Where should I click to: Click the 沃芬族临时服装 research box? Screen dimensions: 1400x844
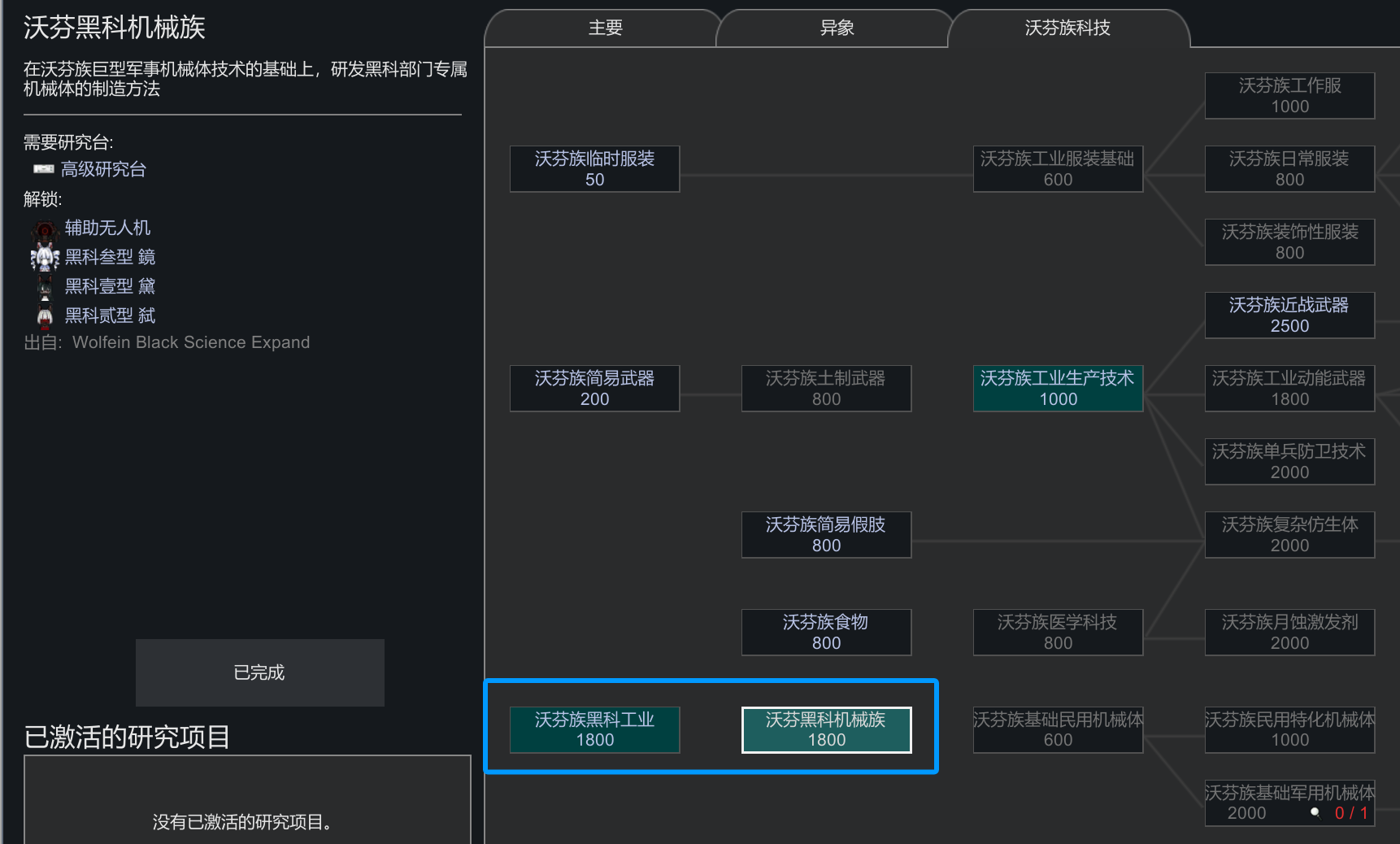pos(595,168)
